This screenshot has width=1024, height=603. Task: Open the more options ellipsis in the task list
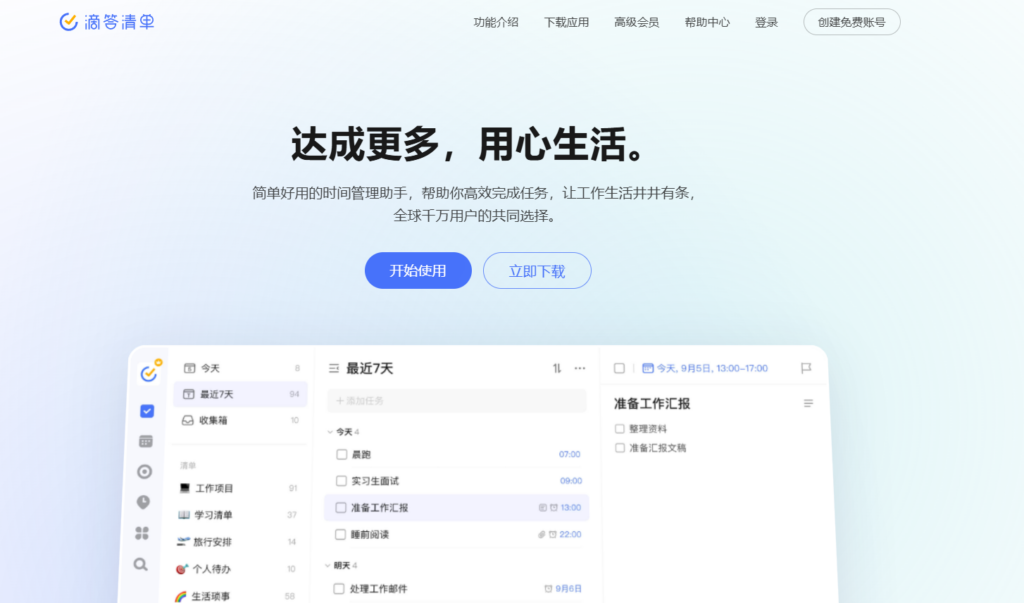(580, 368)
